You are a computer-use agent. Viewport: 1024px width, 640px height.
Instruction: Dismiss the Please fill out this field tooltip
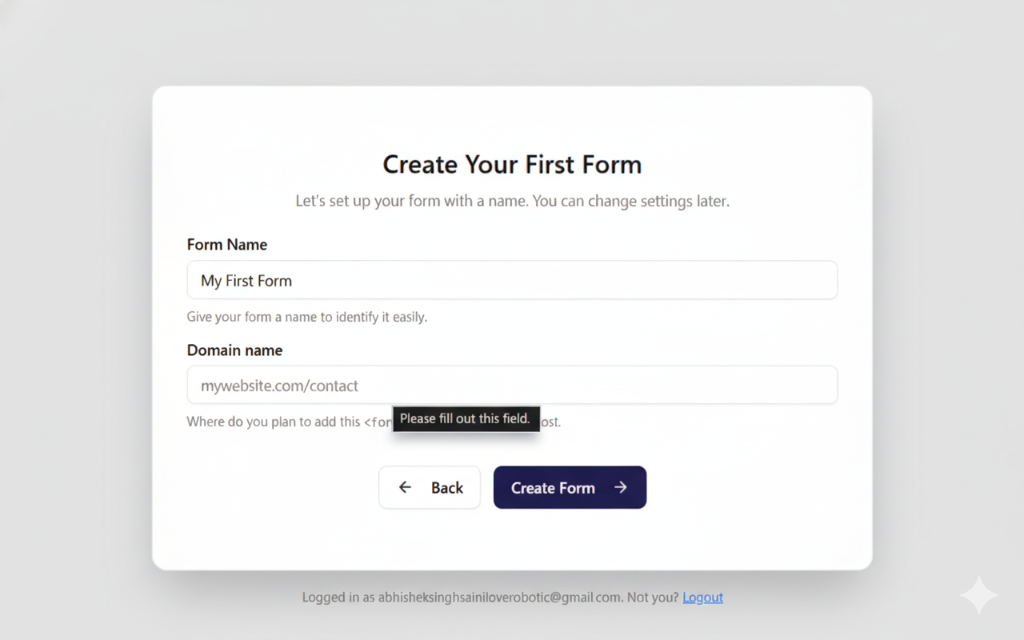tap(466, 419)
